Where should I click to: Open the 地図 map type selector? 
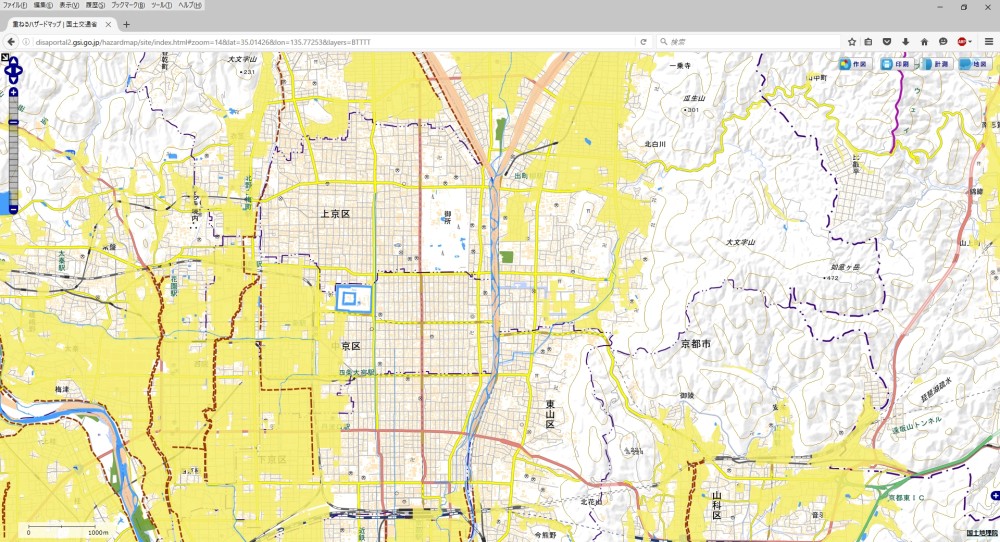973,64
